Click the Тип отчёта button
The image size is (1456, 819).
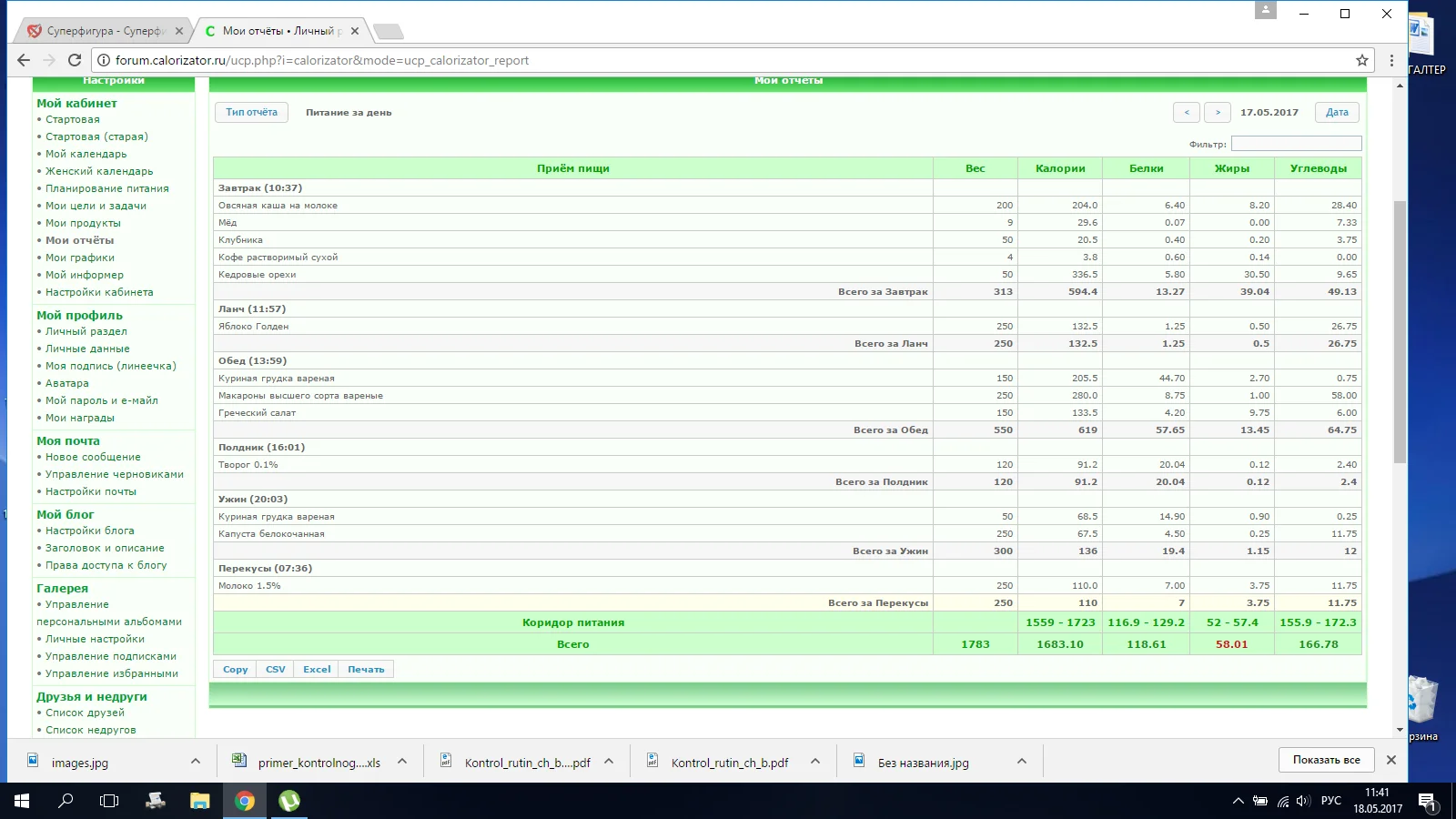(x=252, y=112)
